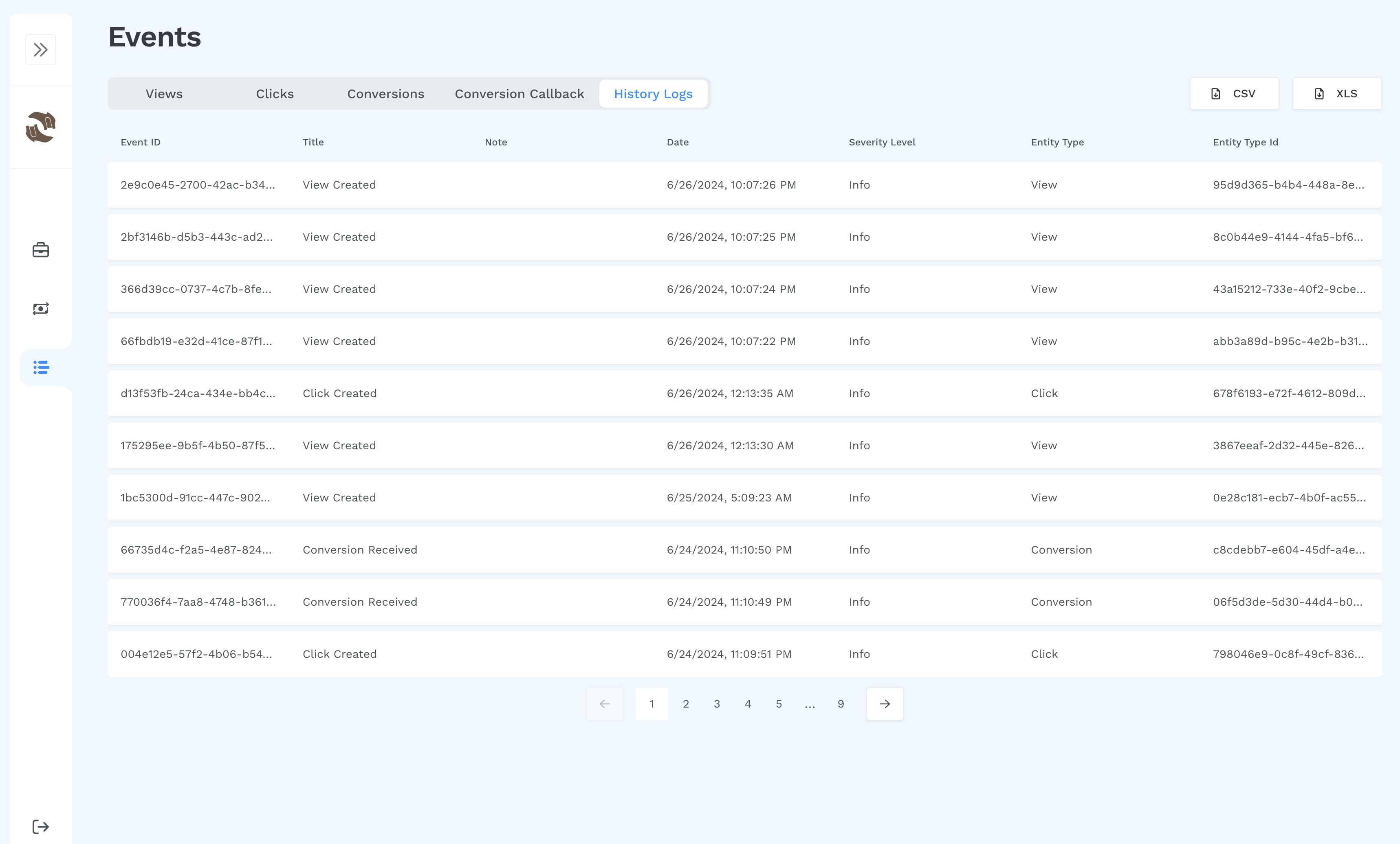
Task: Expand the sidebar with double-chevron icon
Action: (x=40, y=50)
